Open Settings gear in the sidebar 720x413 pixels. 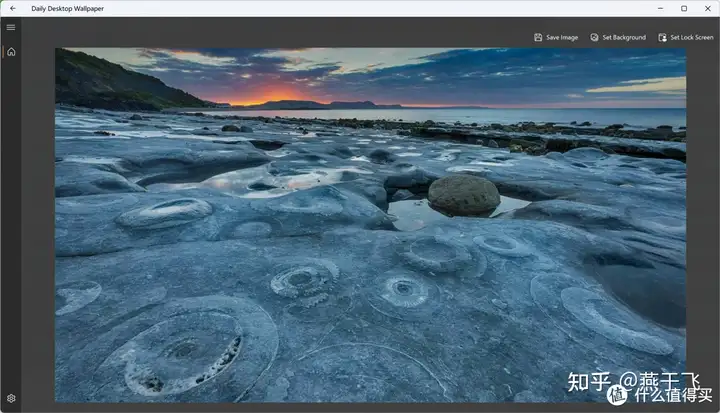(x=11, y=398)
